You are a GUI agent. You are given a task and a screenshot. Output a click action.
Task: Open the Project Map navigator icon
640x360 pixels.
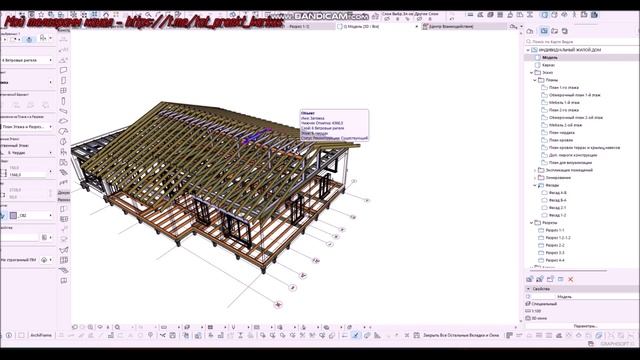tap(530, 31)
